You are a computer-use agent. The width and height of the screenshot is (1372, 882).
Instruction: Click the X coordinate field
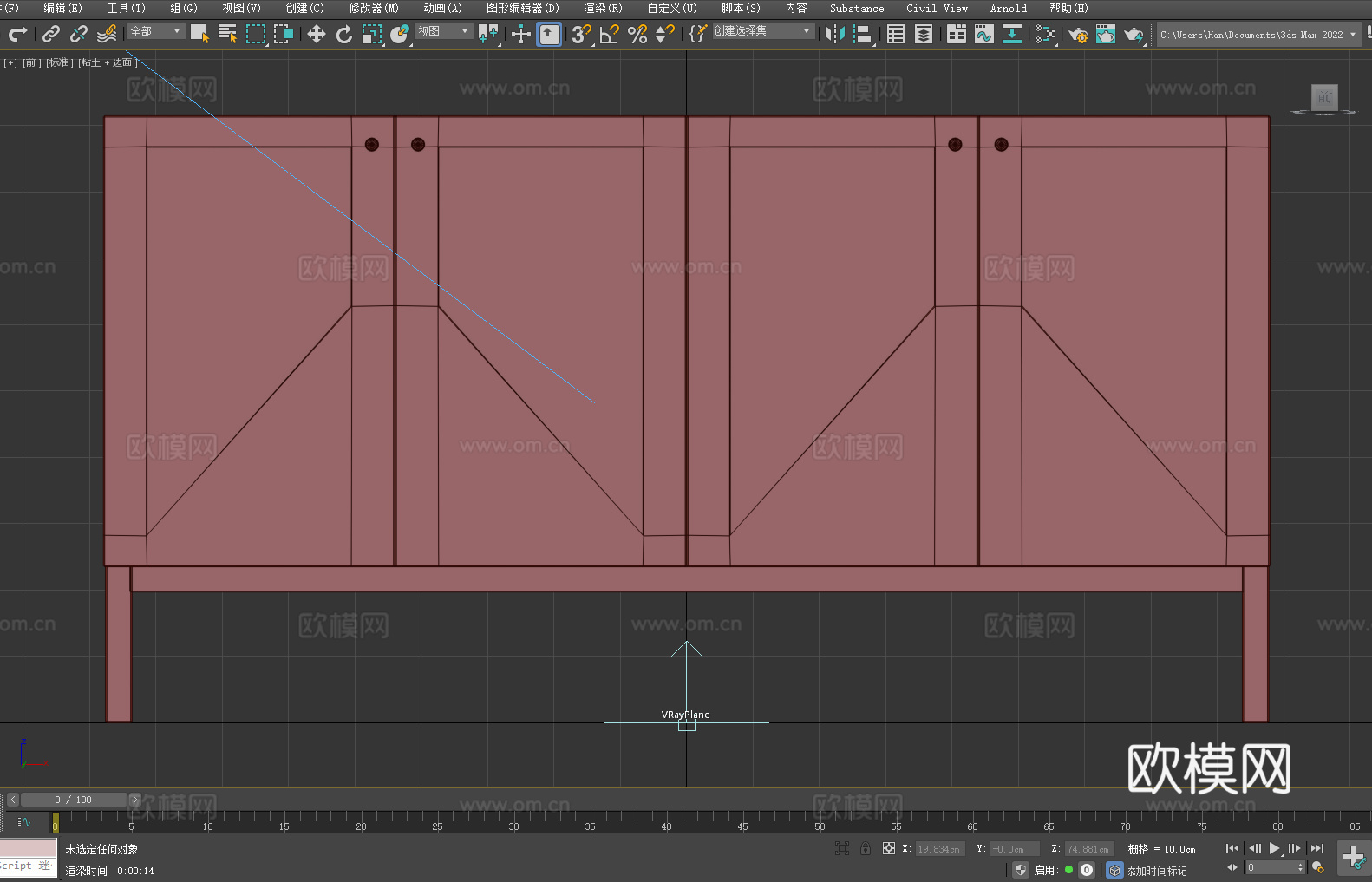(940, 849)
